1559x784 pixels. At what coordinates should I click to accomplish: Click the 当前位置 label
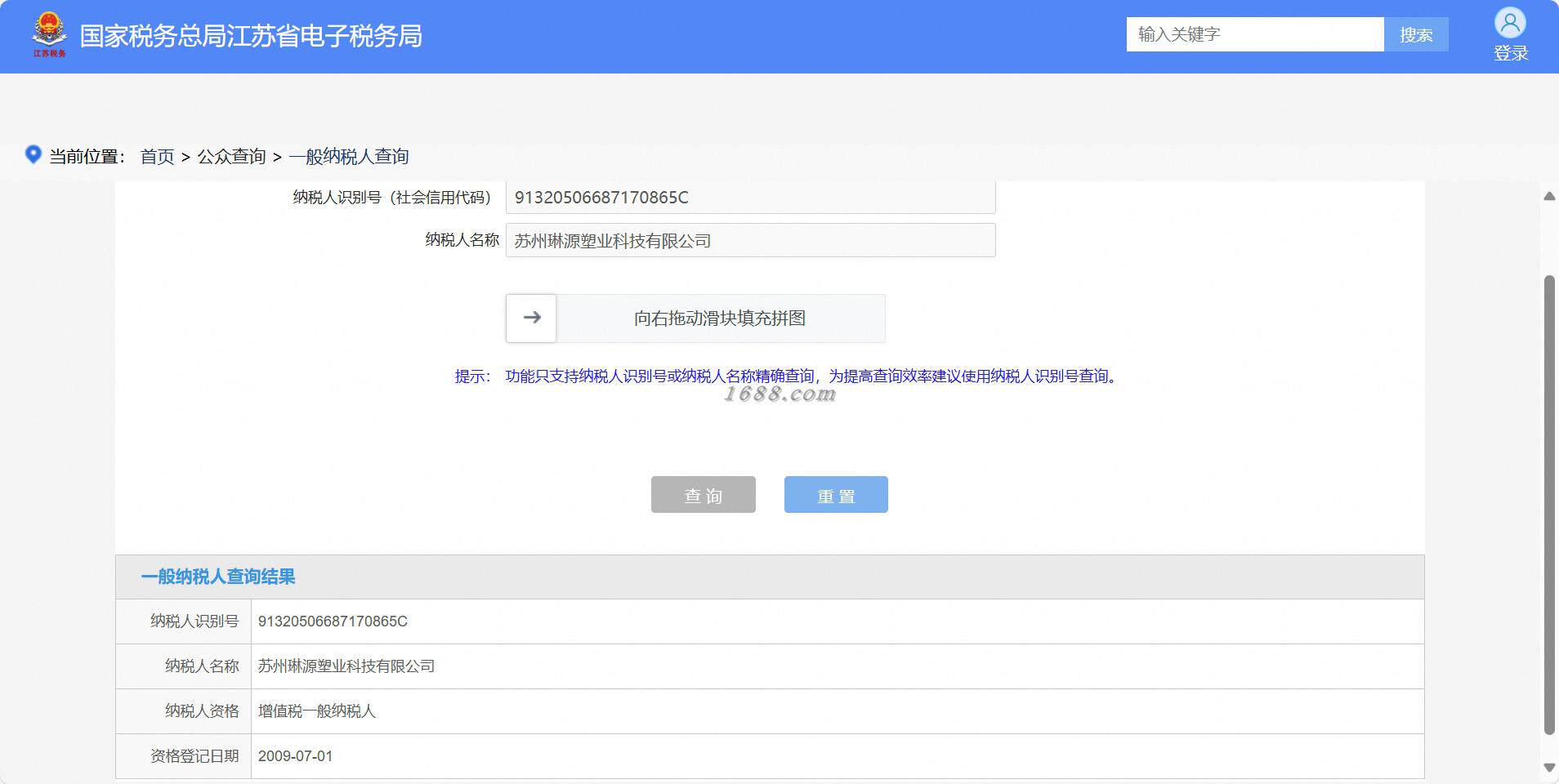point(87,156)
